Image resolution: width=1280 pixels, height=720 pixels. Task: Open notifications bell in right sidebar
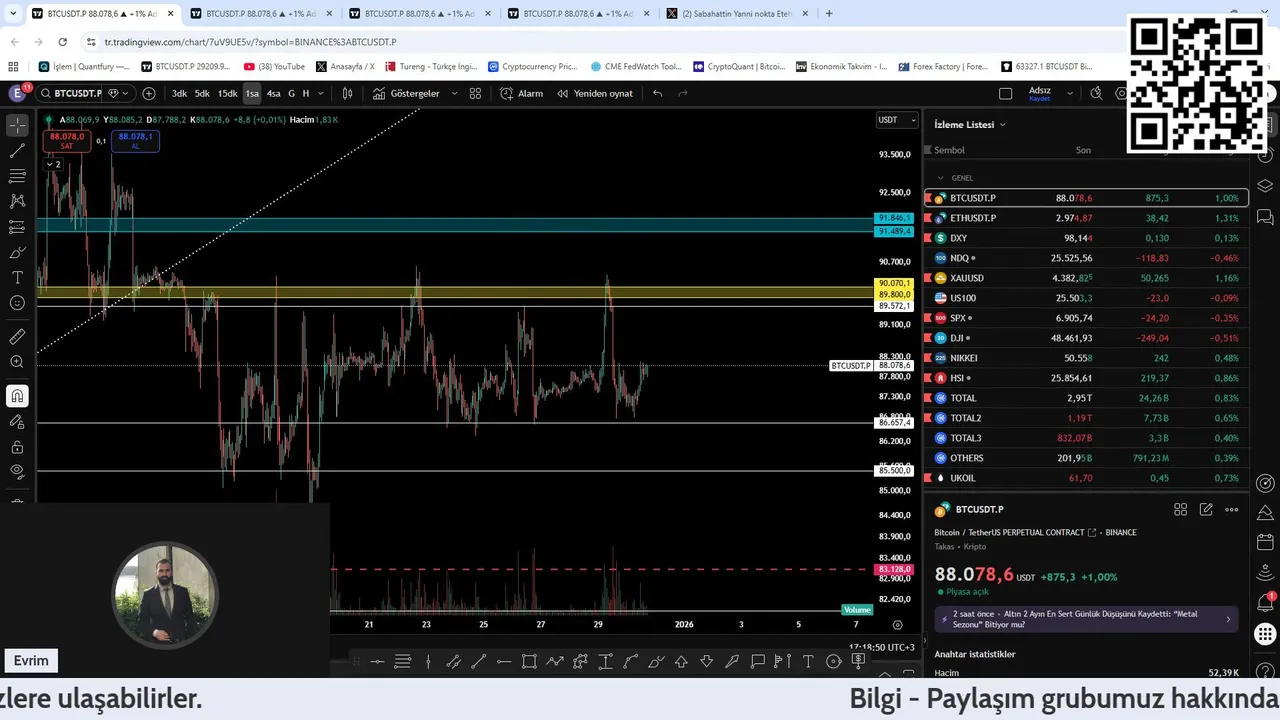tap(1265, 603)
